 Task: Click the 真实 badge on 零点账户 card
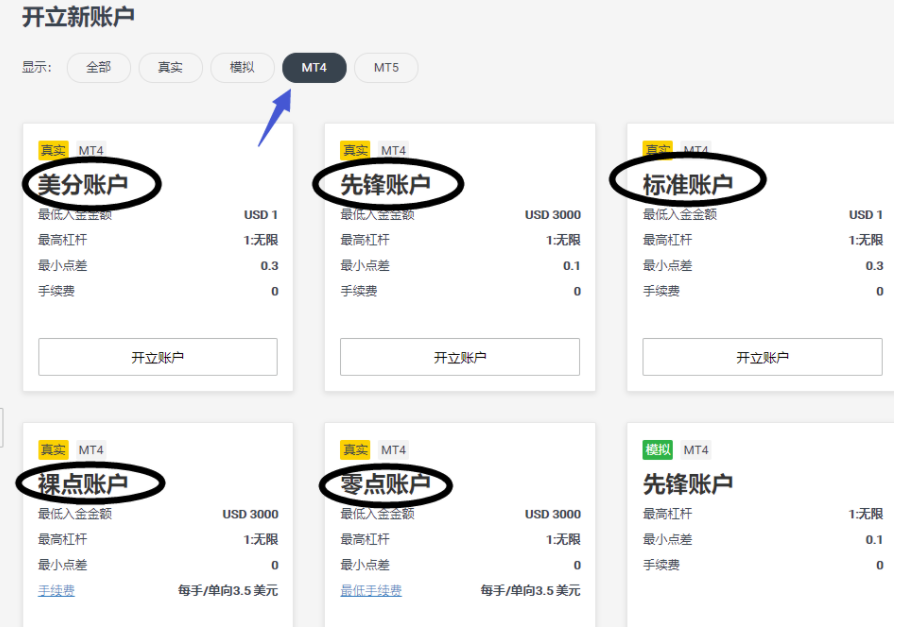356,449
